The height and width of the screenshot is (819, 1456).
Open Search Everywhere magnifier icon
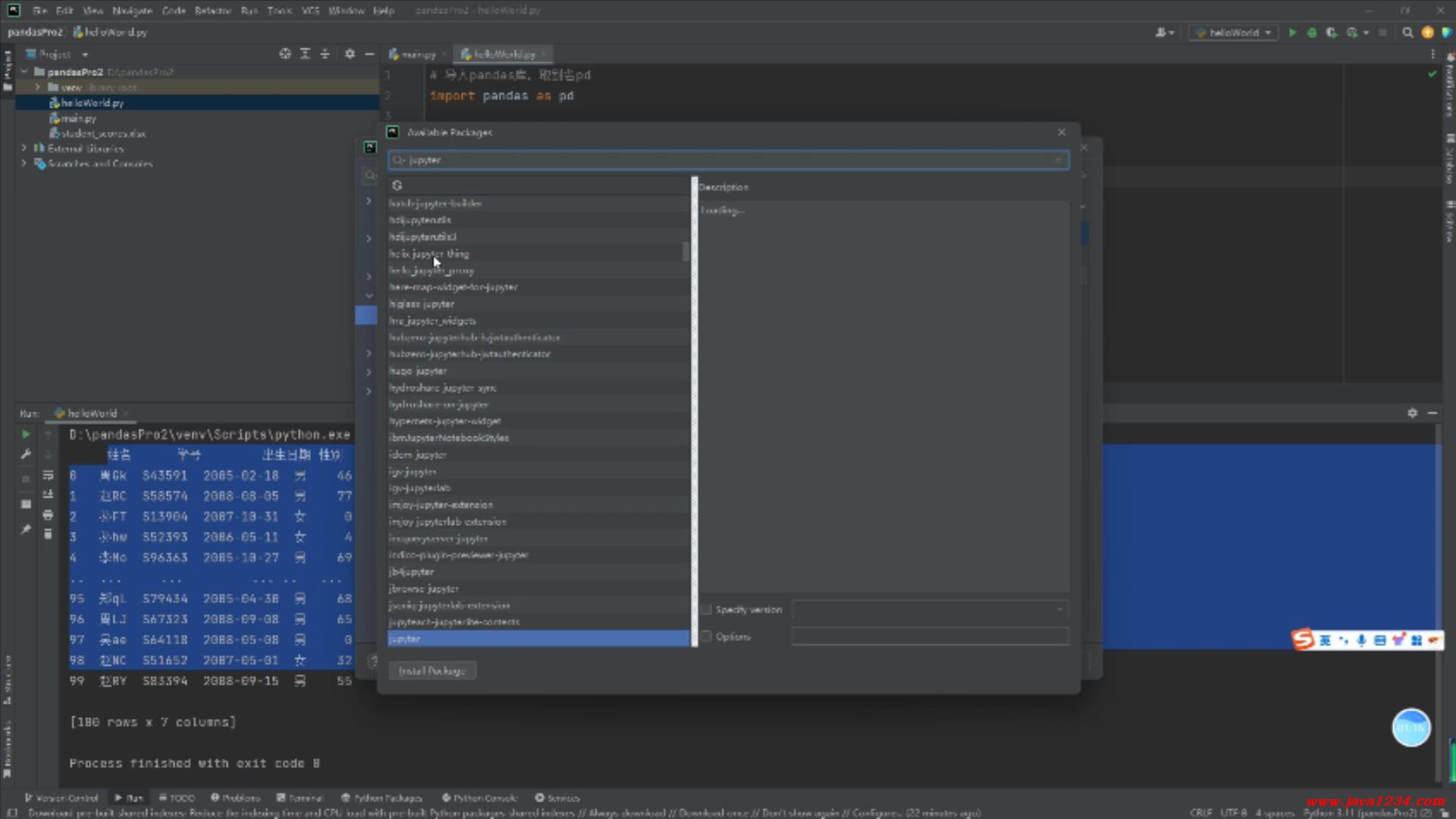point(1407,33)
